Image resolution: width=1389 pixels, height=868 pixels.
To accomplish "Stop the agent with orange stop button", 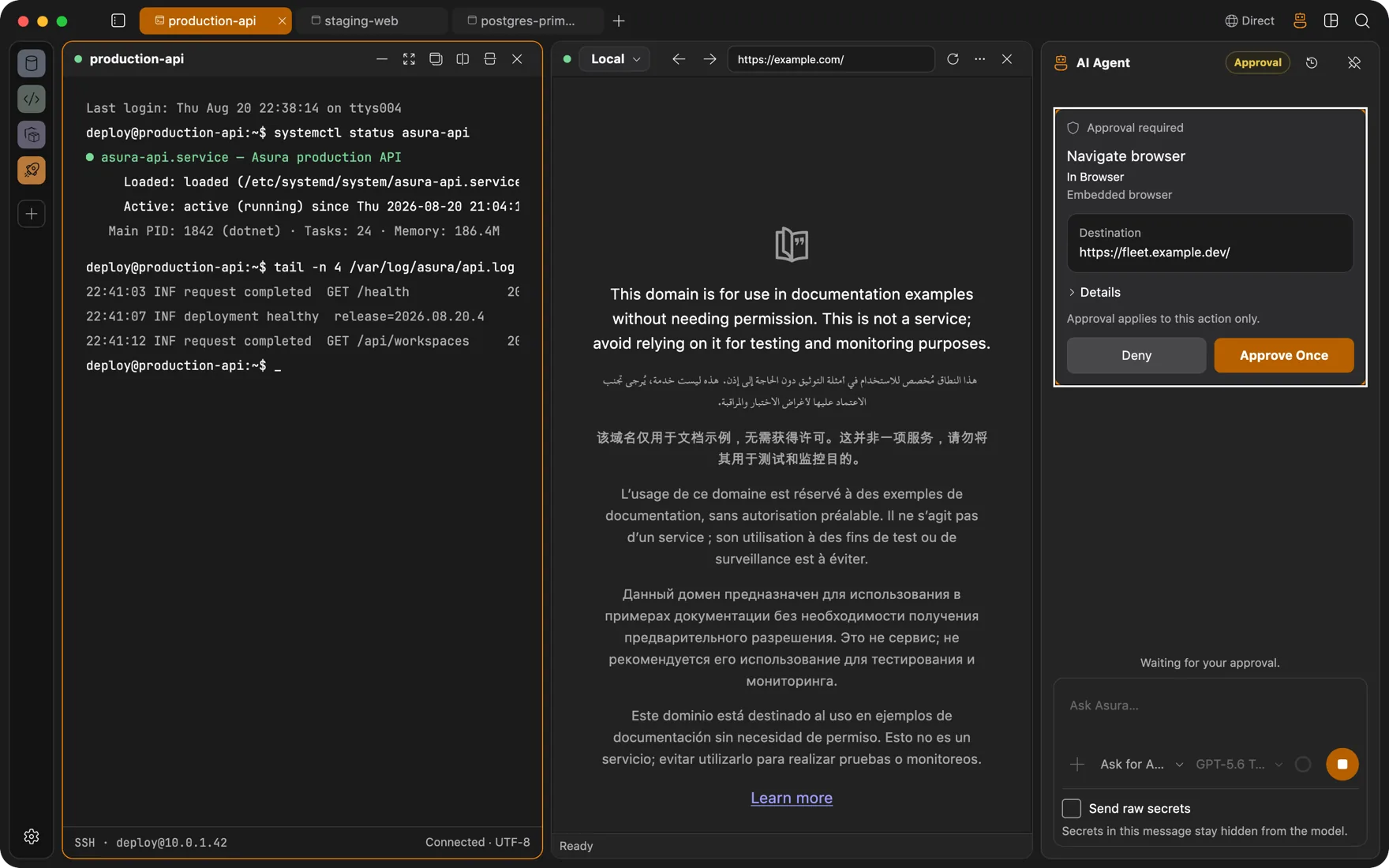I will coord(1342,764).
